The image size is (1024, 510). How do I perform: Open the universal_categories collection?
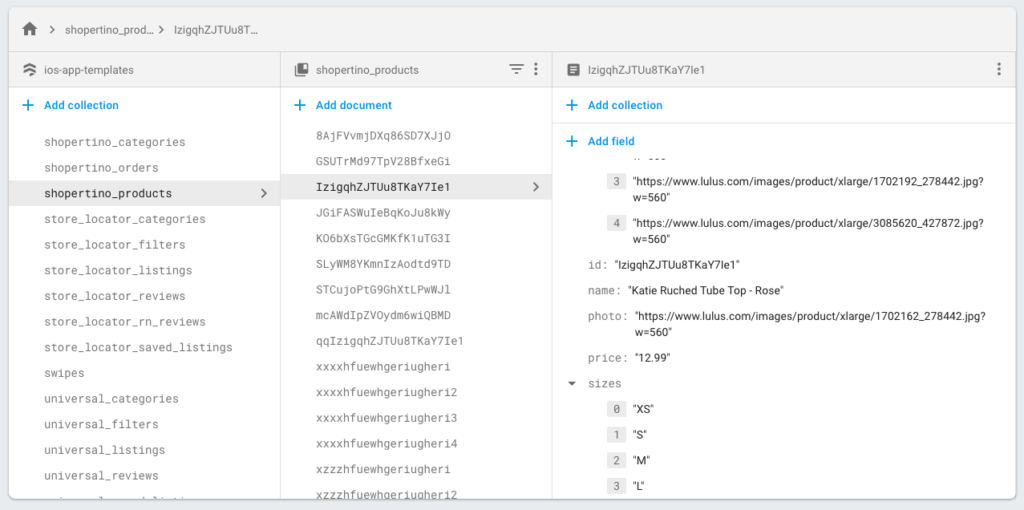coord(111,399)
